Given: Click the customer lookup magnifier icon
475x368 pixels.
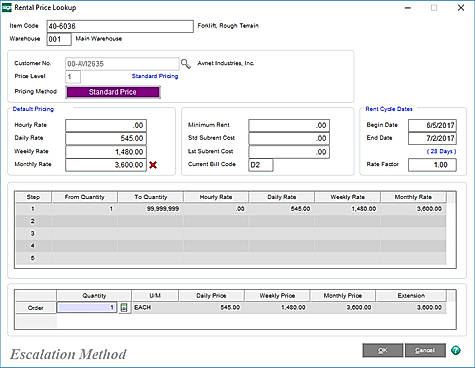Looking at the screenshot, I should click(x=186, y=64).
